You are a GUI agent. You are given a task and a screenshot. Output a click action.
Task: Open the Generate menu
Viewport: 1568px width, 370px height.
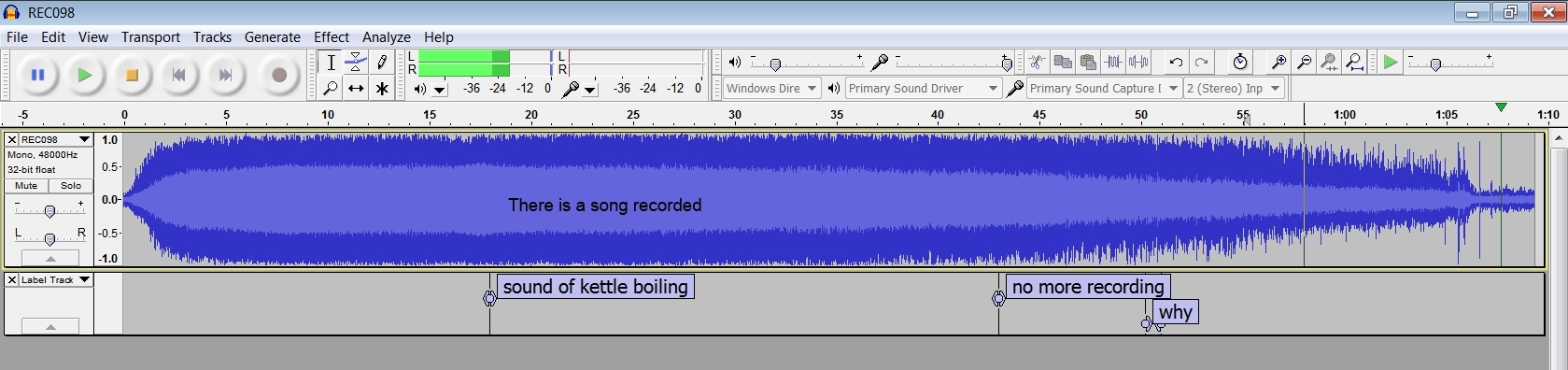273,37
